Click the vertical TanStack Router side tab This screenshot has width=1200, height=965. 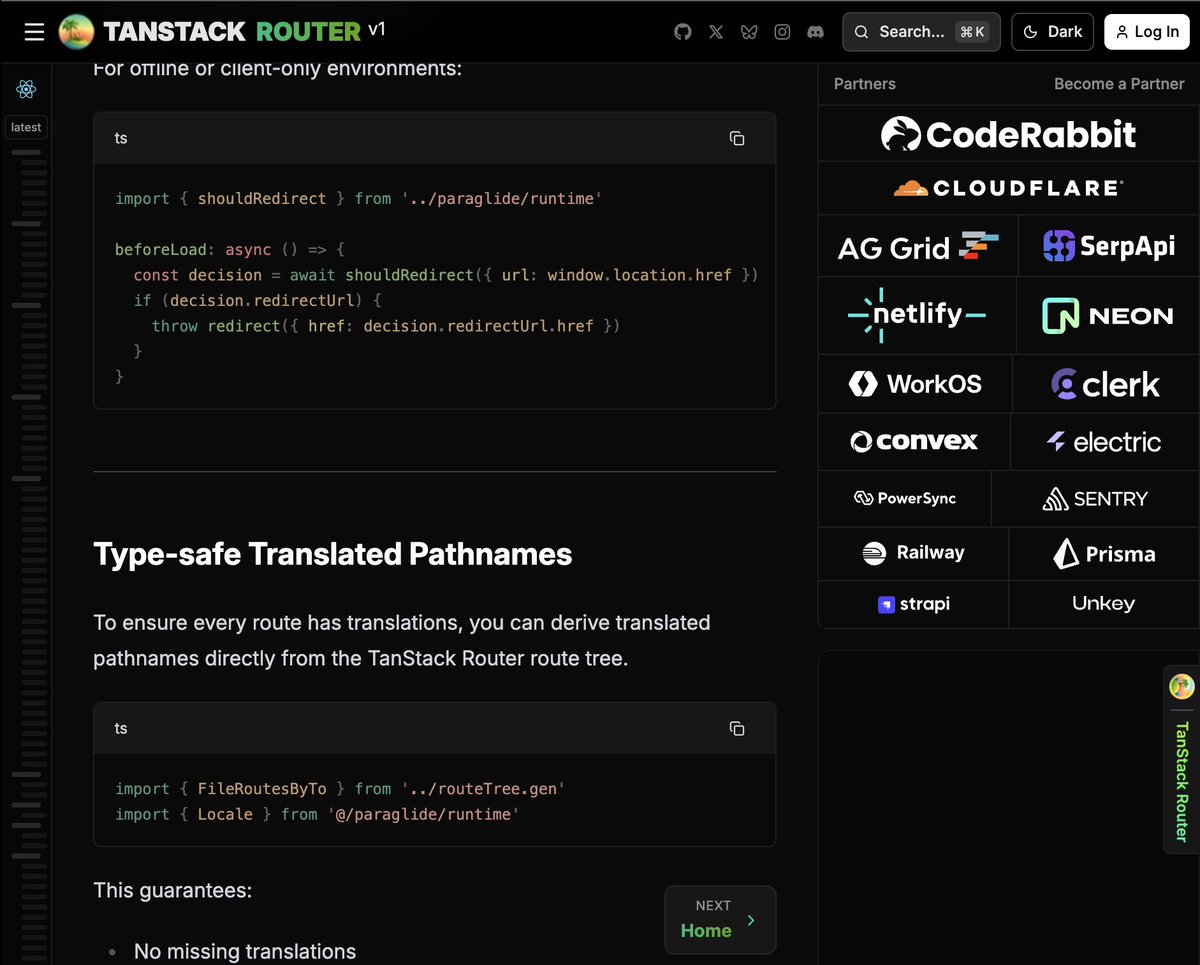[x=1182, y=758]
